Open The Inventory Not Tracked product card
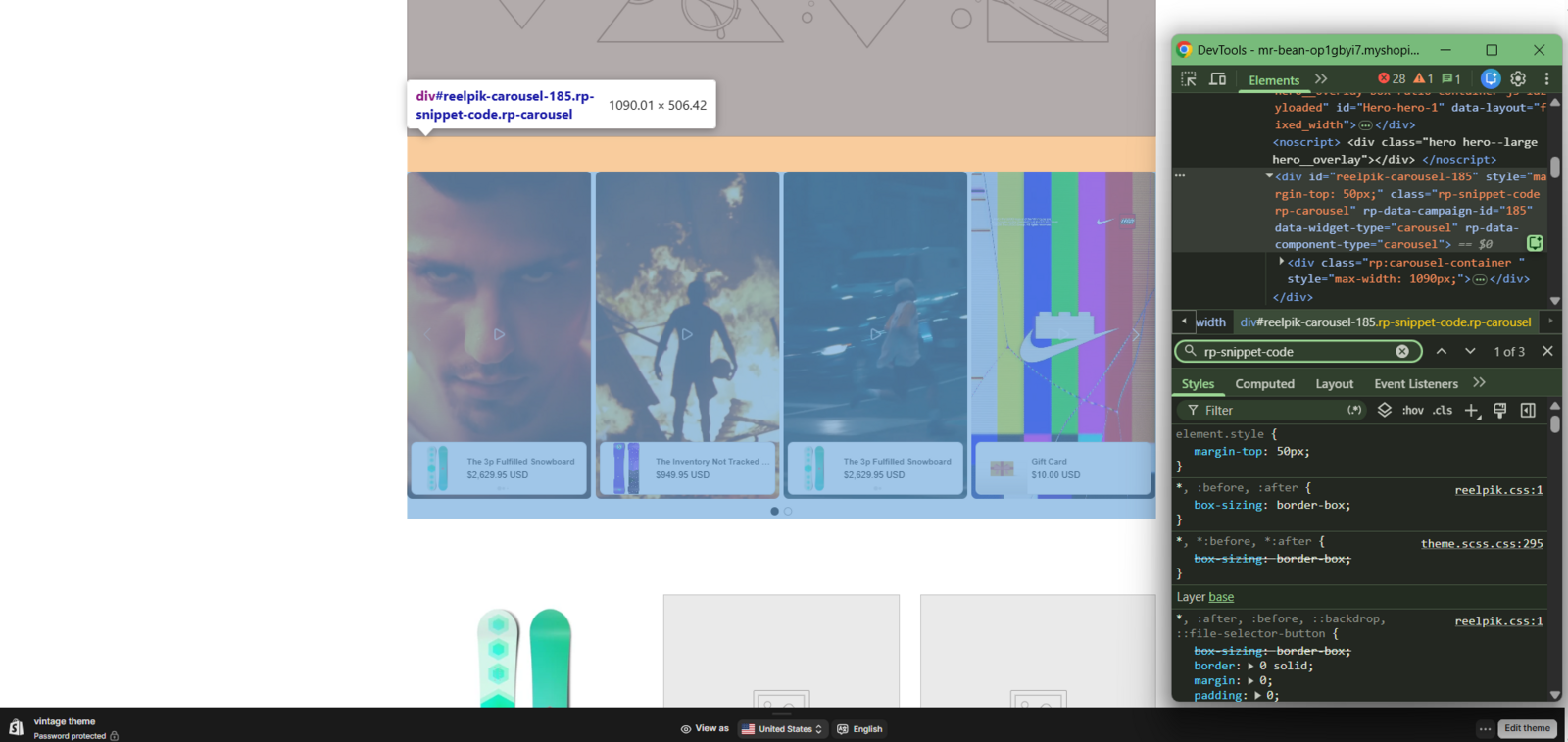Screen dimensions: 1568x742 click(x=688, y=469)
